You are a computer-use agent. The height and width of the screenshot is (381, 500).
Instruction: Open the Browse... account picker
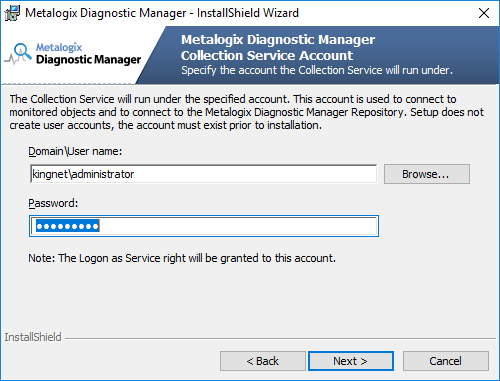pyautogui.click(x=427, y=174)
